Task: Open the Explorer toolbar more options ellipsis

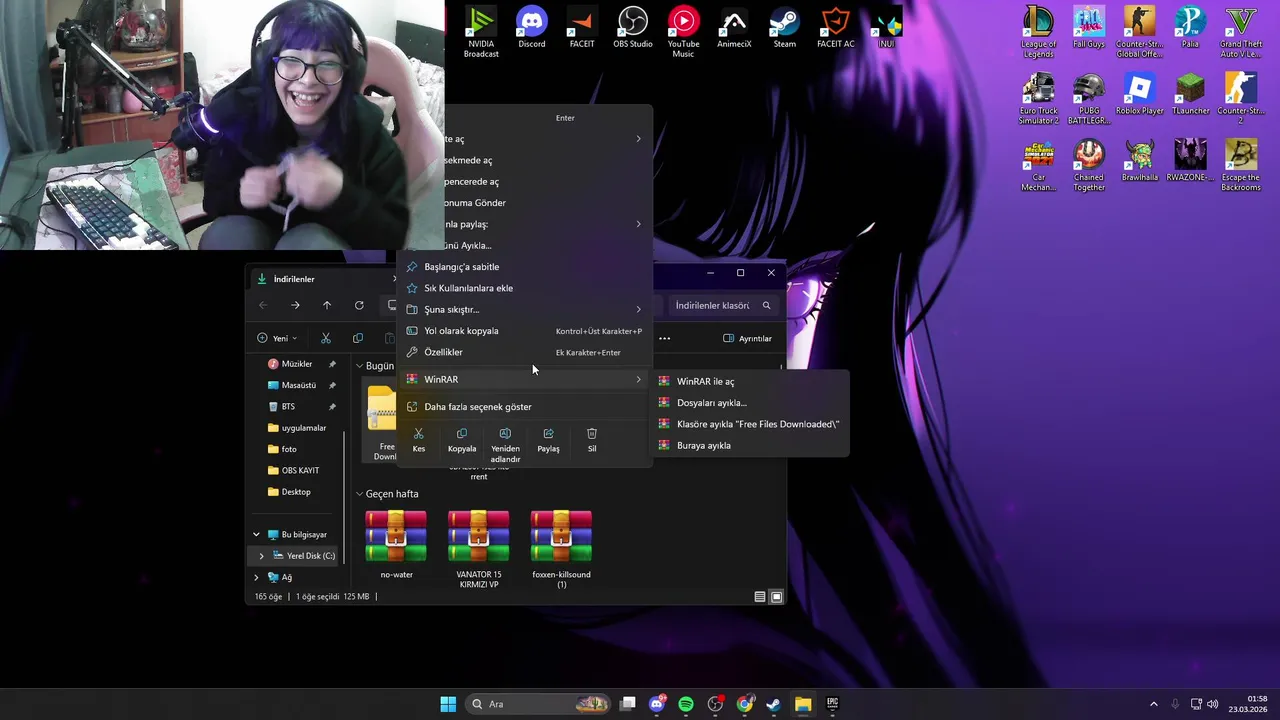Action: (664, 338)
